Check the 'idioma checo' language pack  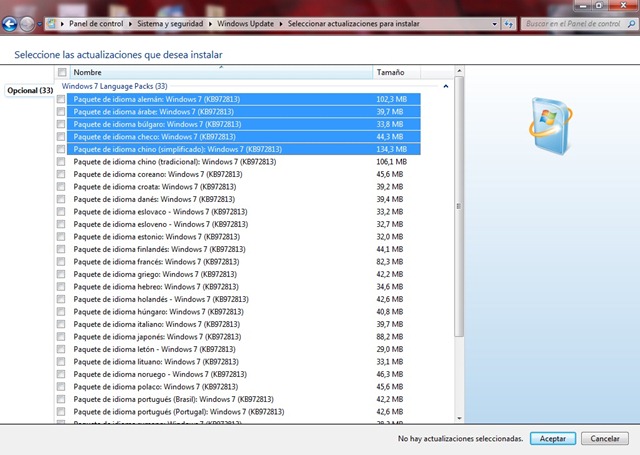[x=61, y=136]
